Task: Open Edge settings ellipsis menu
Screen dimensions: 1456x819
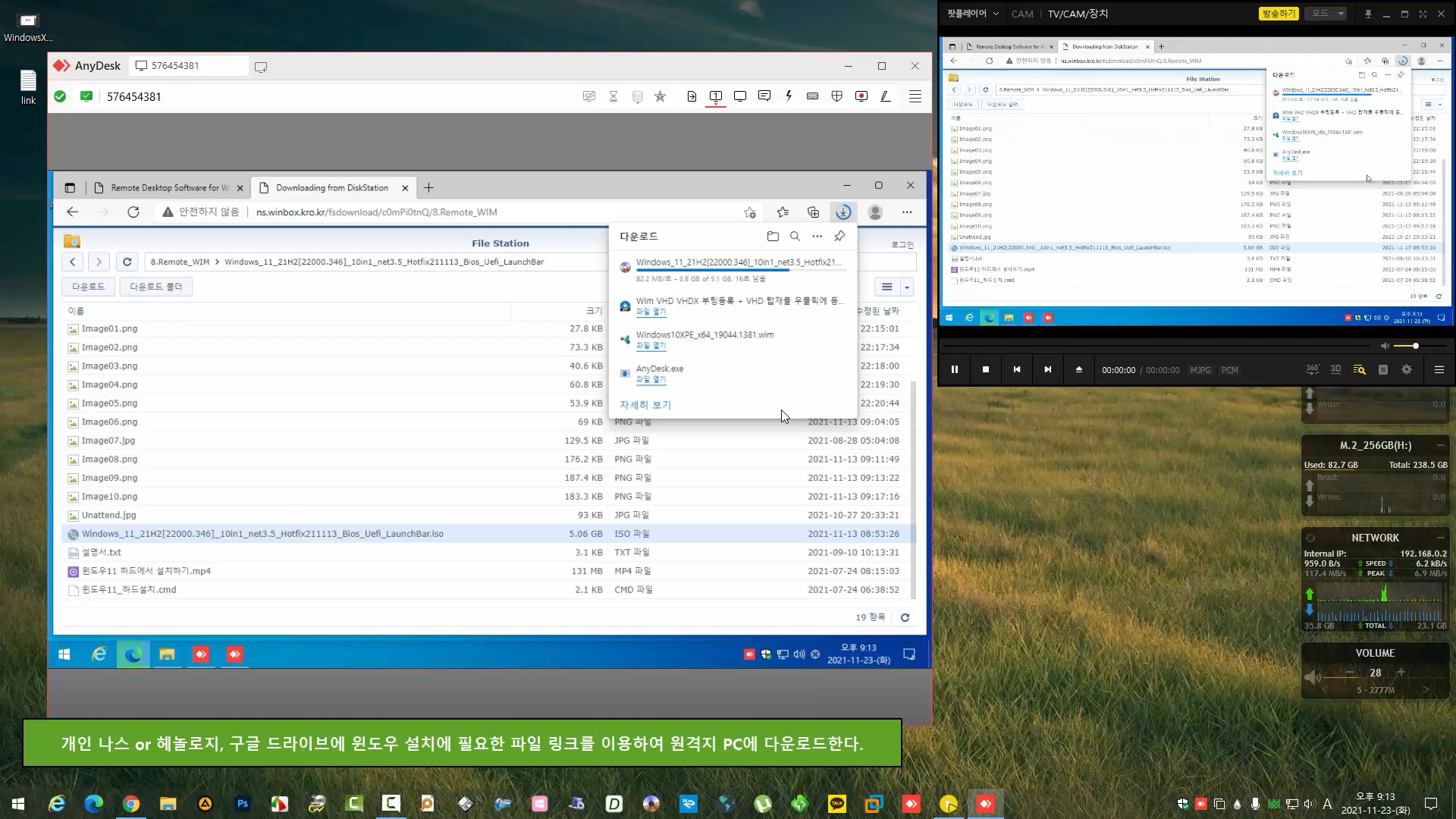Action: (x=907, y=212)
